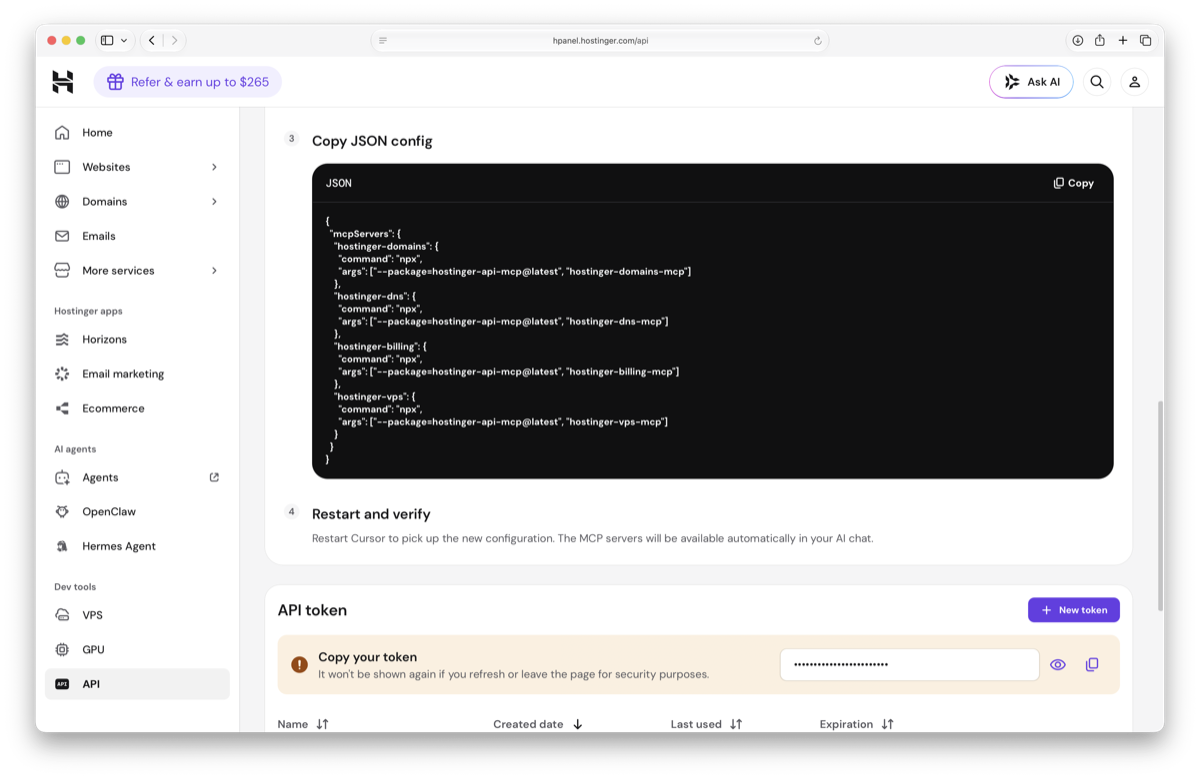Click the Ecommerce icon

point(62,408)
